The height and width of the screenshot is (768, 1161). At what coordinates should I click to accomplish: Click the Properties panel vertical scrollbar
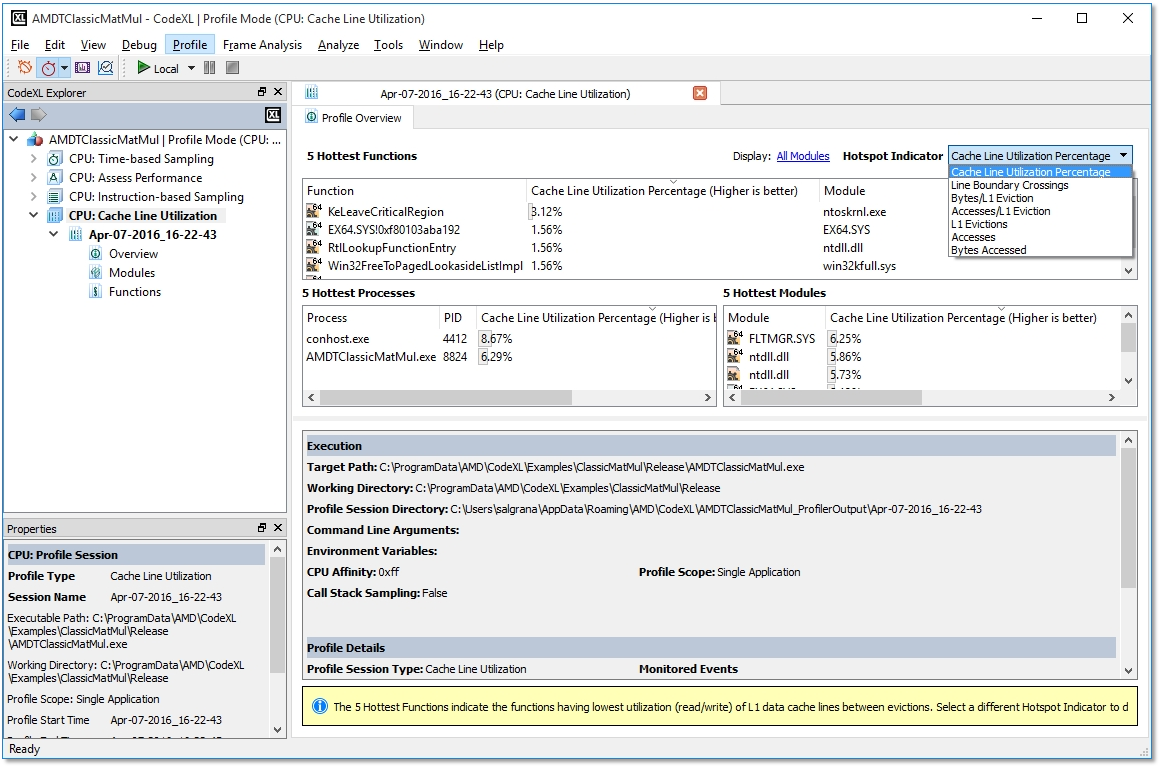(277, 613)
